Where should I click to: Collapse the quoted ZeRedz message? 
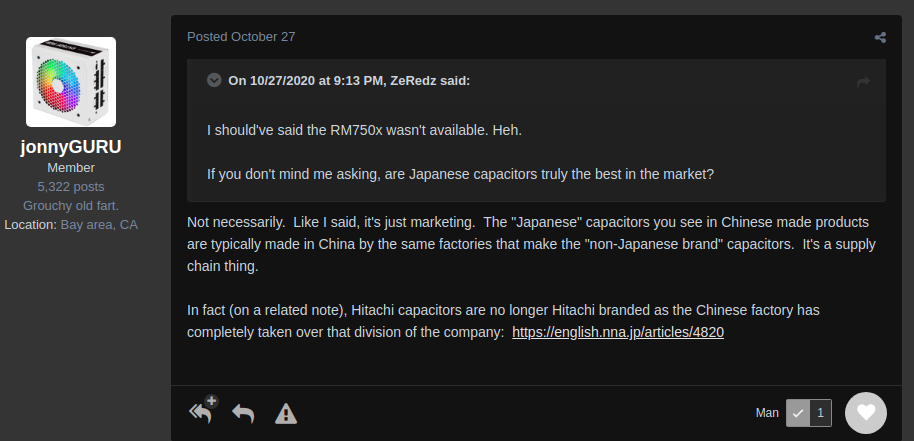[x=214, y=81]
